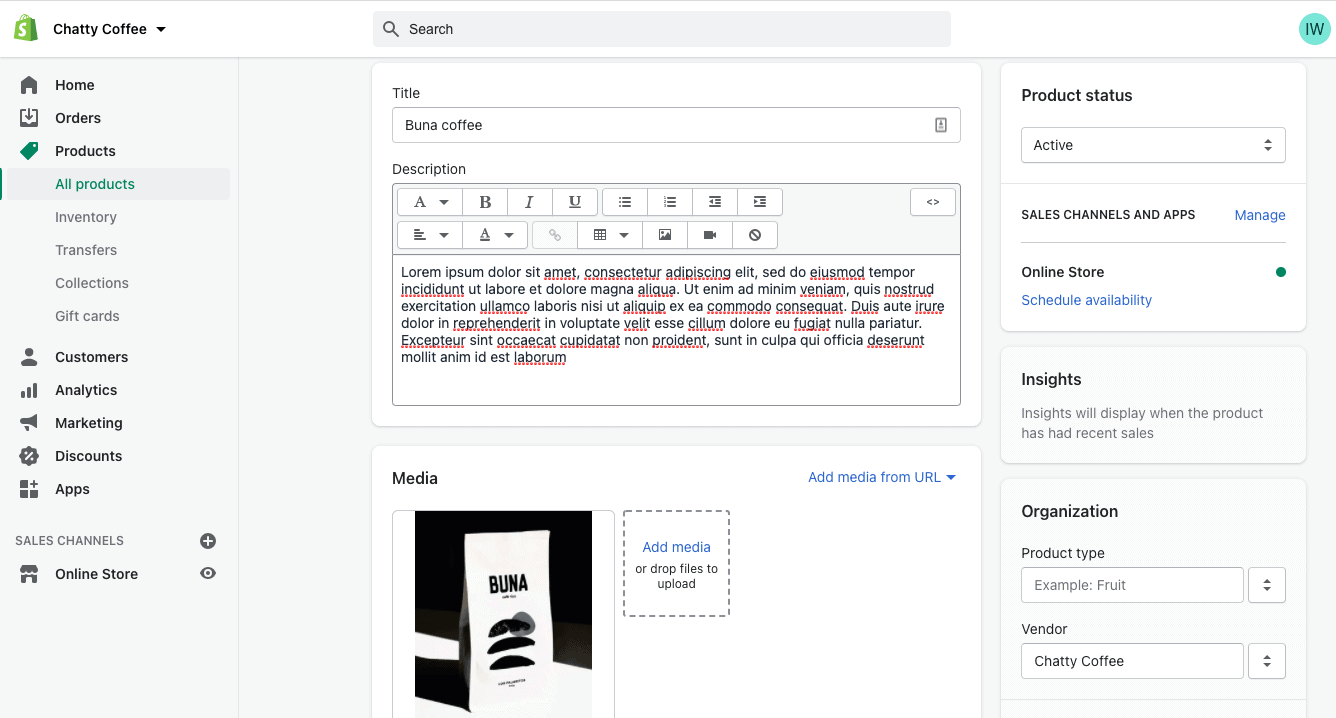This screenshot has height=718, width=1336.
Task: Click the Product status heading
Action: [1077, 96]
